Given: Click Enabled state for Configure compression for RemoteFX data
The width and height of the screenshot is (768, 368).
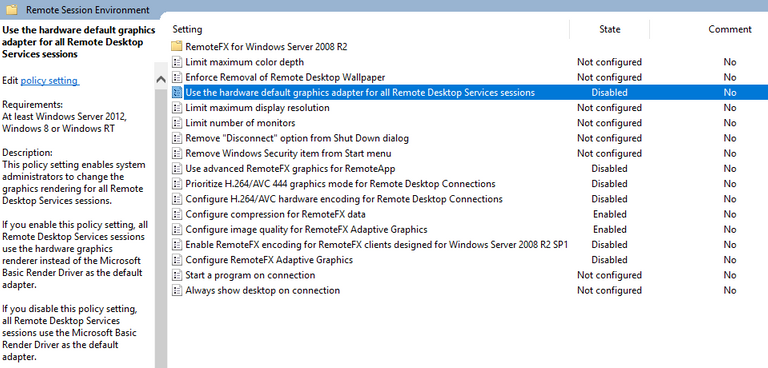Looking at the screenshot, I should pyautogui.click(x=610, y=214).
